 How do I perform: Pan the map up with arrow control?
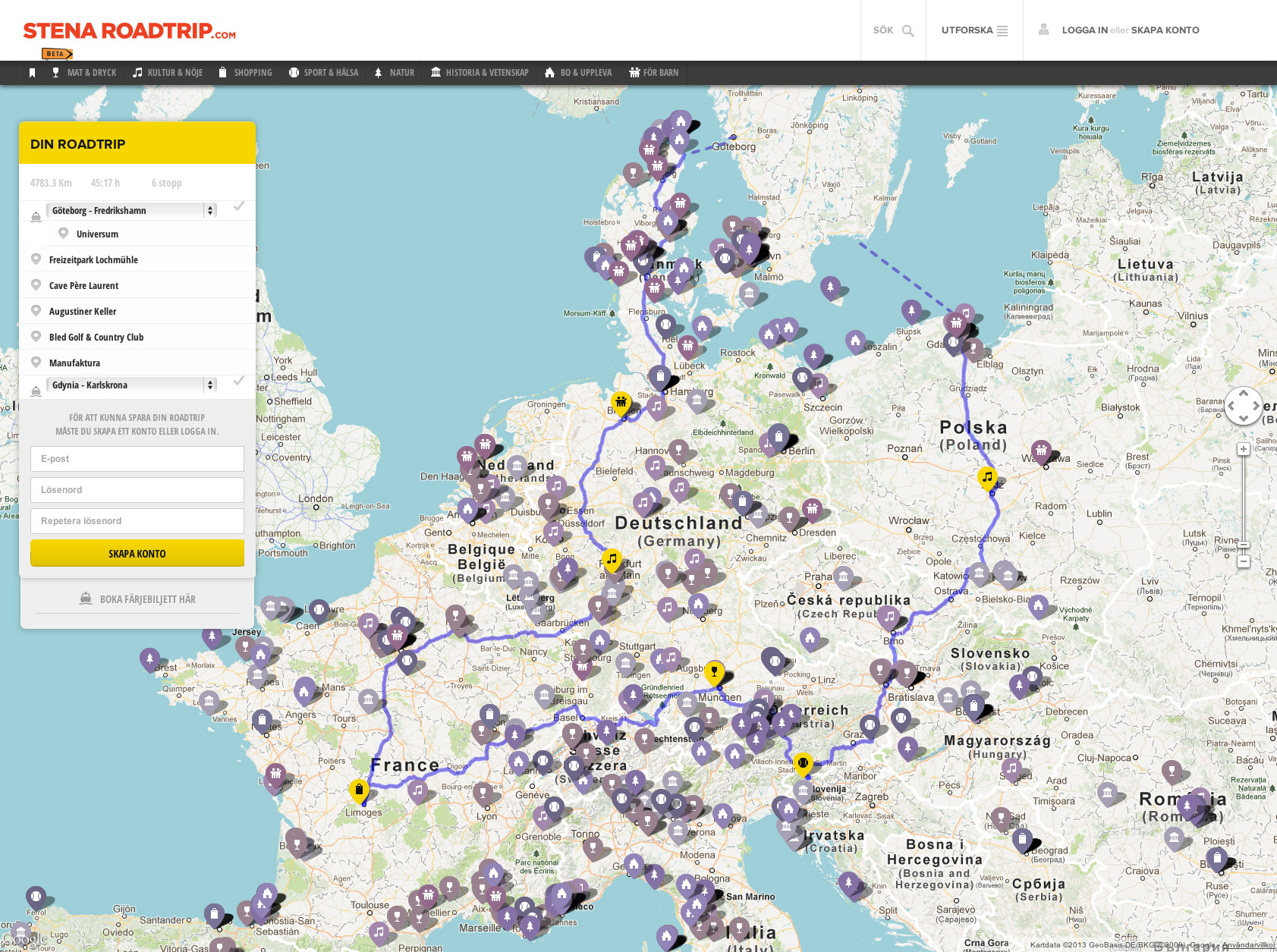pyautogui.click(x=1243, y=393)
